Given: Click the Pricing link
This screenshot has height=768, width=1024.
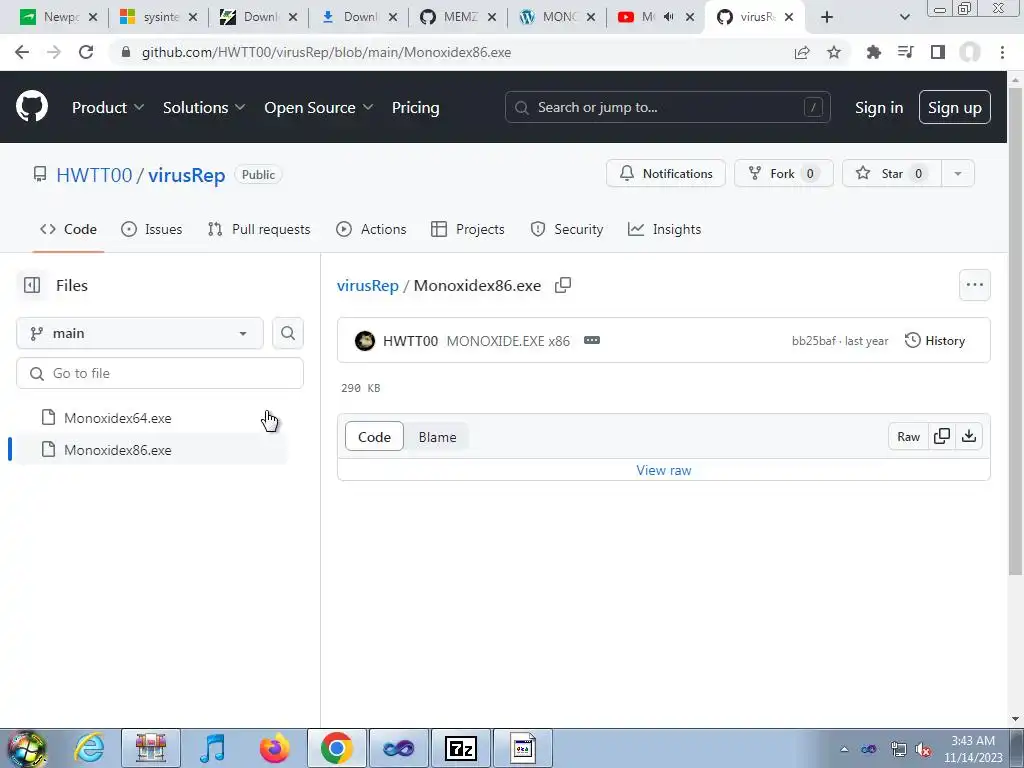Looking at the screenshot, I should tap(415, 107).
